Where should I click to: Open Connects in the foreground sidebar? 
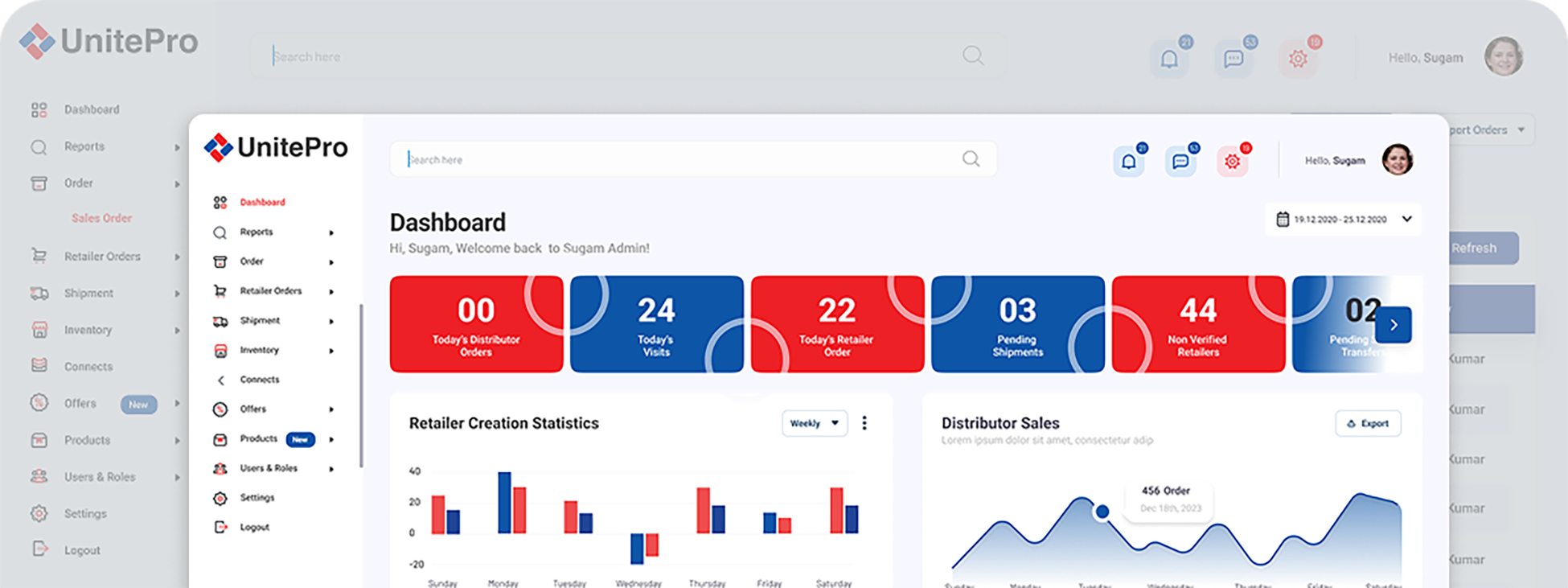pyautogui.click(x=259, y=380)
